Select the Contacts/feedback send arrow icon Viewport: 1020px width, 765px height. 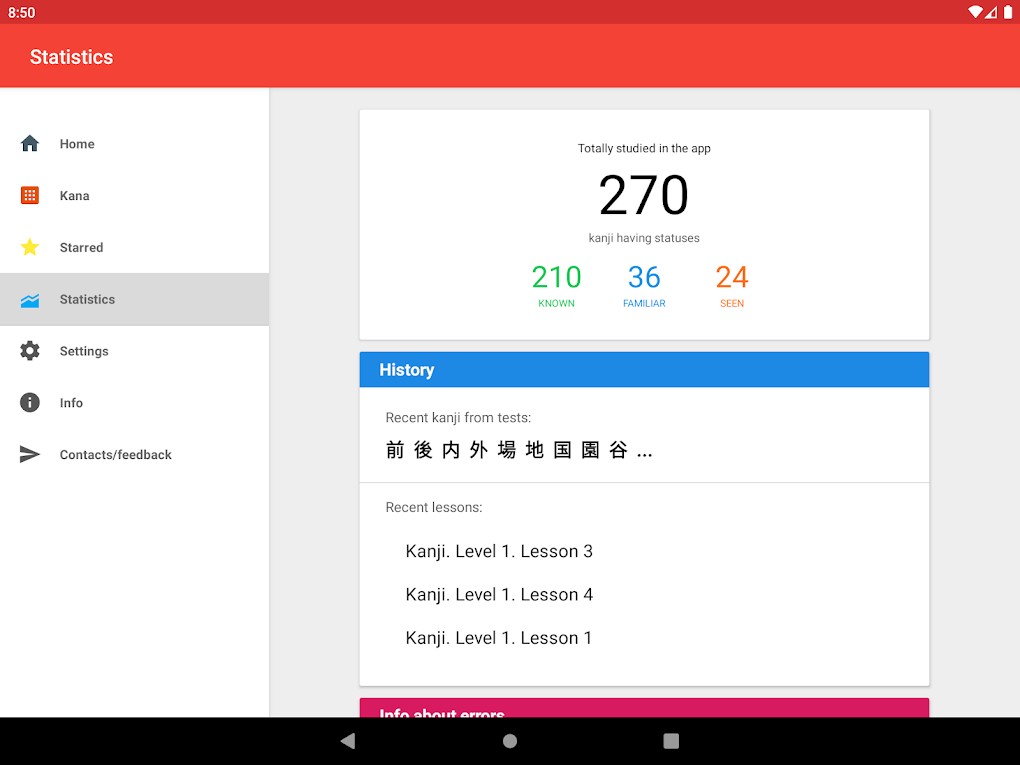click(30, 454)
